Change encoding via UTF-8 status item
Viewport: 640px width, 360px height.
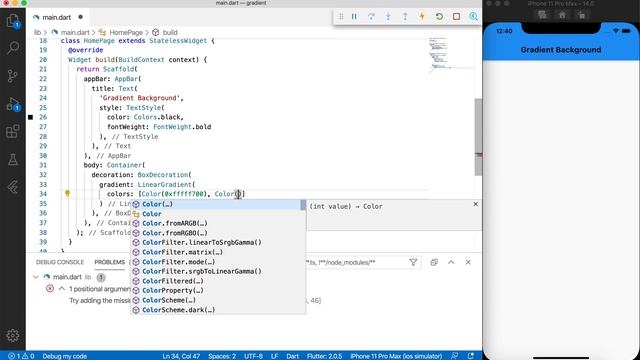[x=253, y=356]
